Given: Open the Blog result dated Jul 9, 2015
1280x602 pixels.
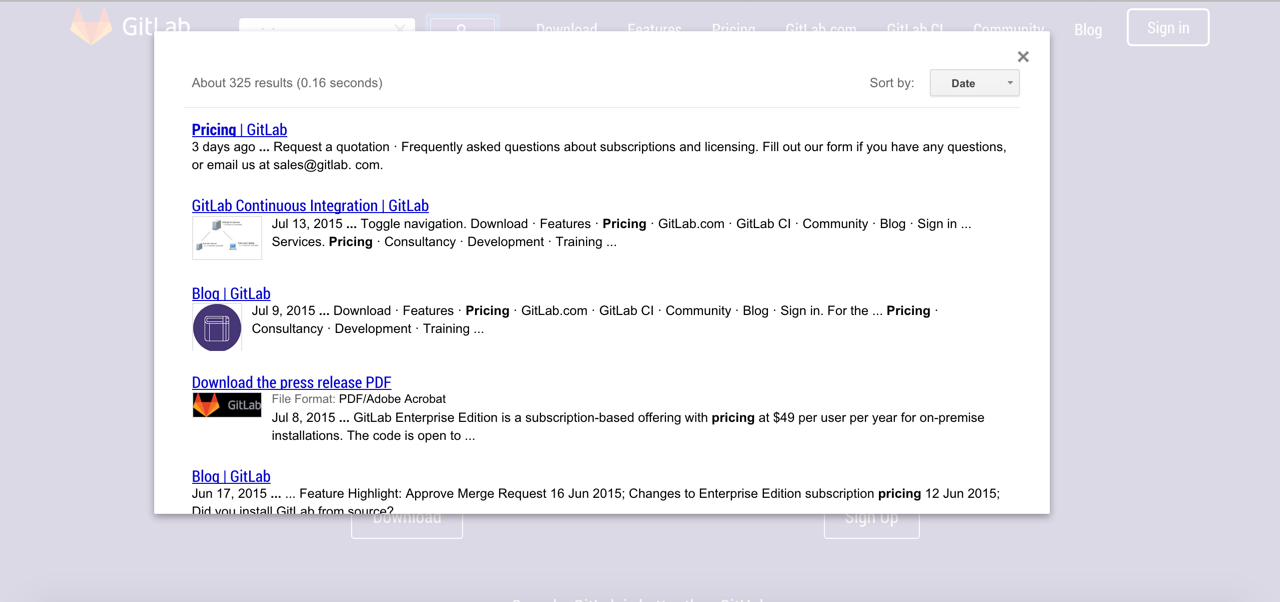Looking at the screenshot, I should point(231,293).
